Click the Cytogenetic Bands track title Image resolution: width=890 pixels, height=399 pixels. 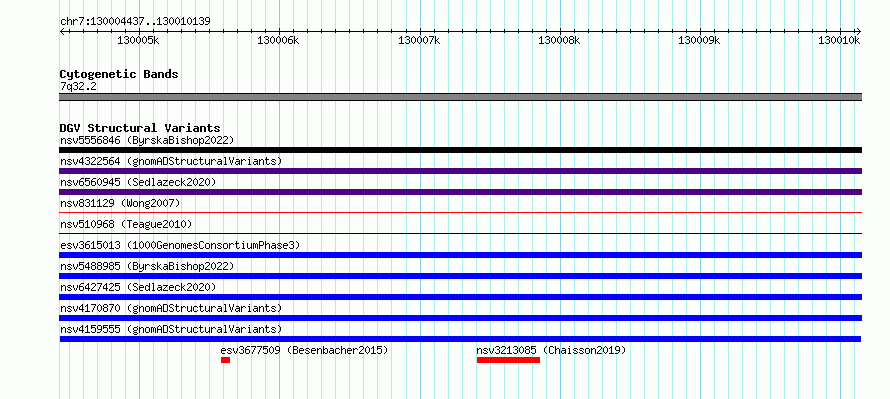119,74
